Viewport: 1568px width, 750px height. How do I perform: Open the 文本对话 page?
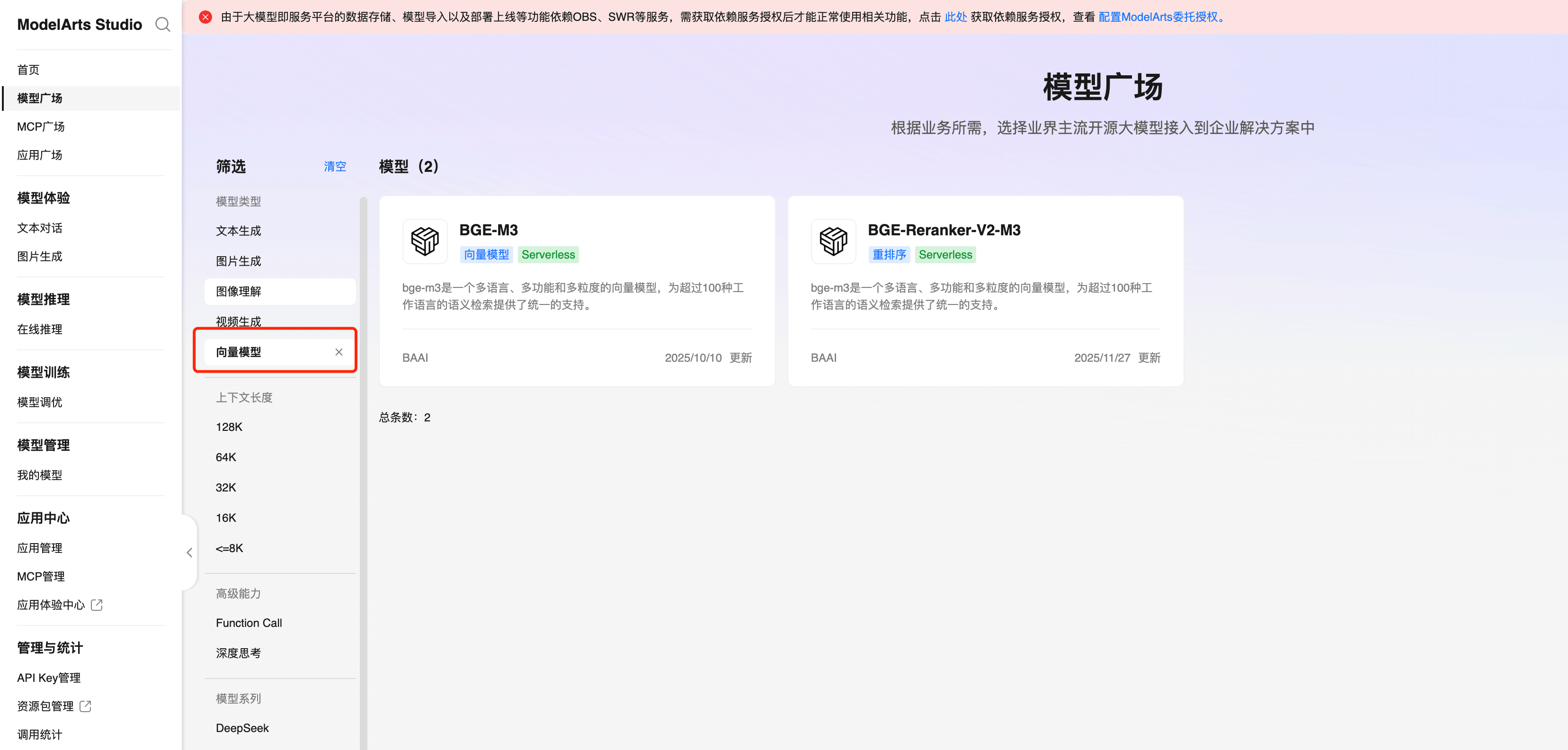click(x=40, y=228)
